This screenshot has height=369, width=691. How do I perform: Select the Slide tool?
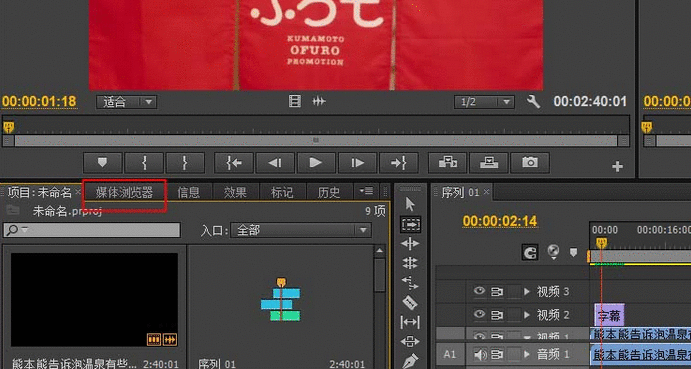(x=410, y=342)
